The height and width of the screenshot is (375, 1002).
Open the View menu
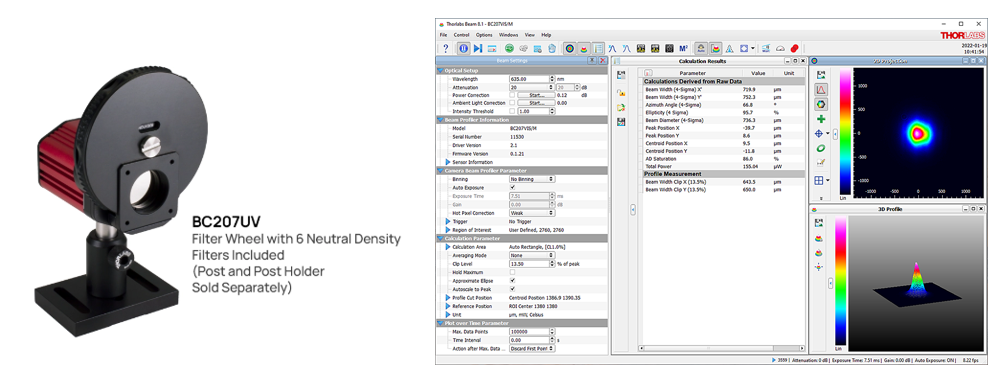[x=530, y=34]
